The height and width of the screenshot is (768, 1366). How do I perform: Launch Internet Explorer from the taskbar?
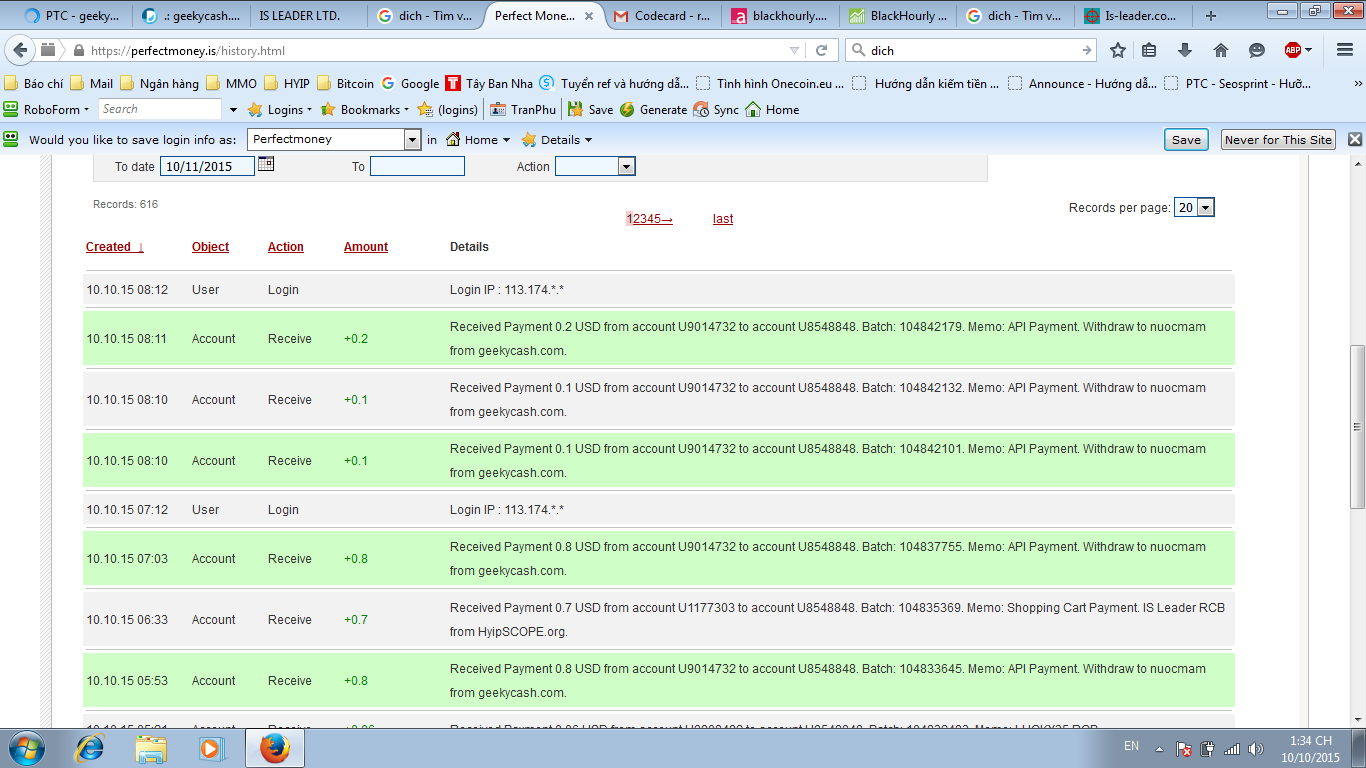[91, 748]
